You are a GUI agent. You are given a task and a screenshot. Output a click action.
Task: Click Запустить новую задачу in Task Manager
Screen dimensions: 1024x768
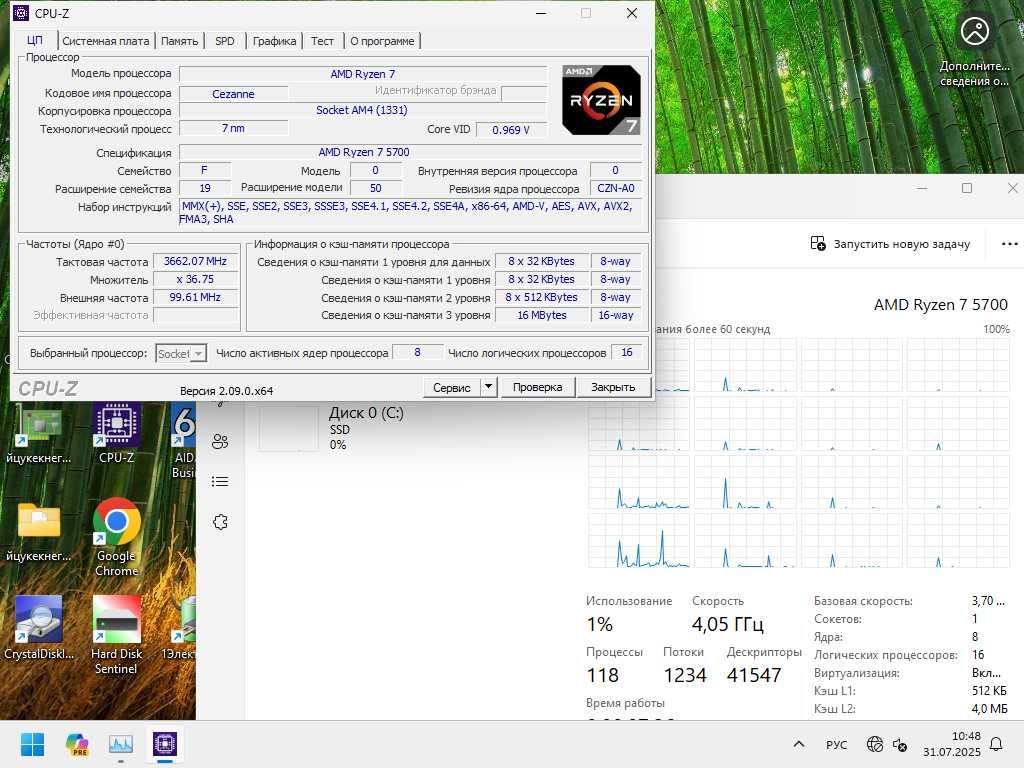890,244
